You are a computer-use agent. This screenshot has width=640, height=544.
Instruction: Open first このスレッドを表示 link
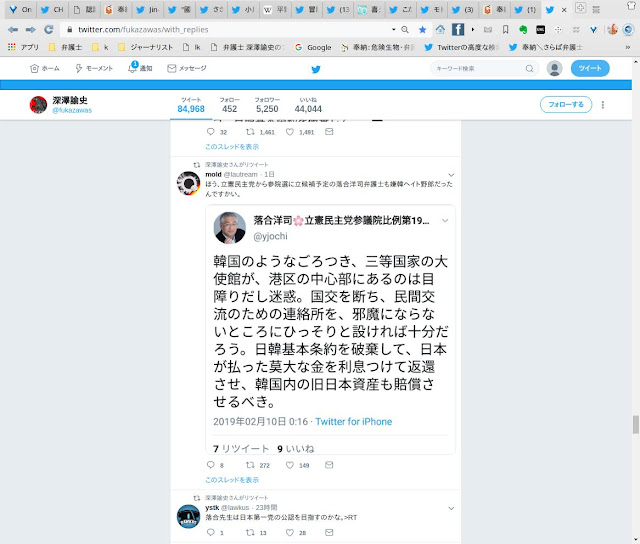point(232,147)
